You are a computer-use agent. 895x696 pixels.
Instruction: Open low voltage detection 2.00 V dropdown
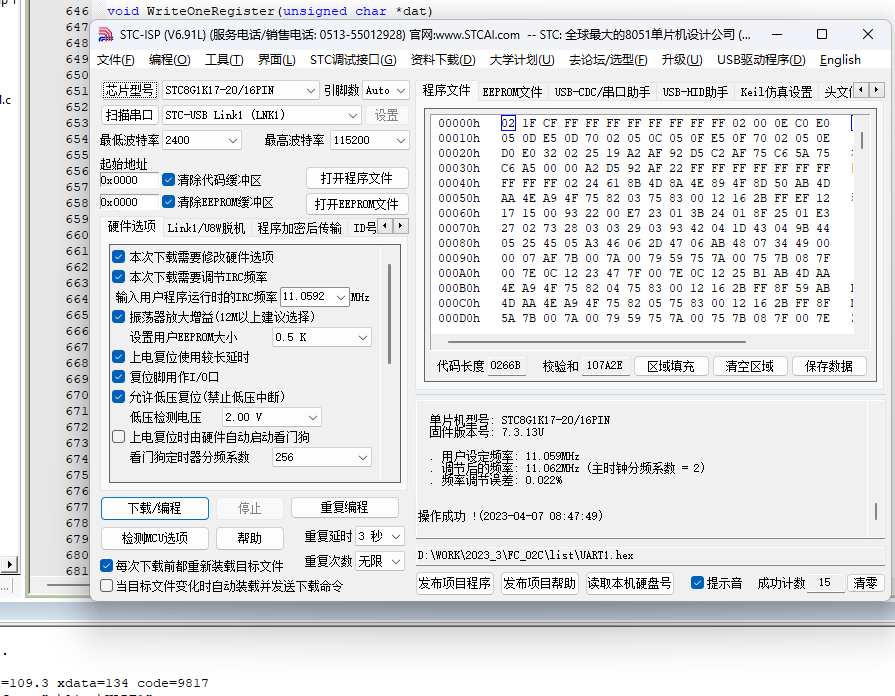pos(272,417)
